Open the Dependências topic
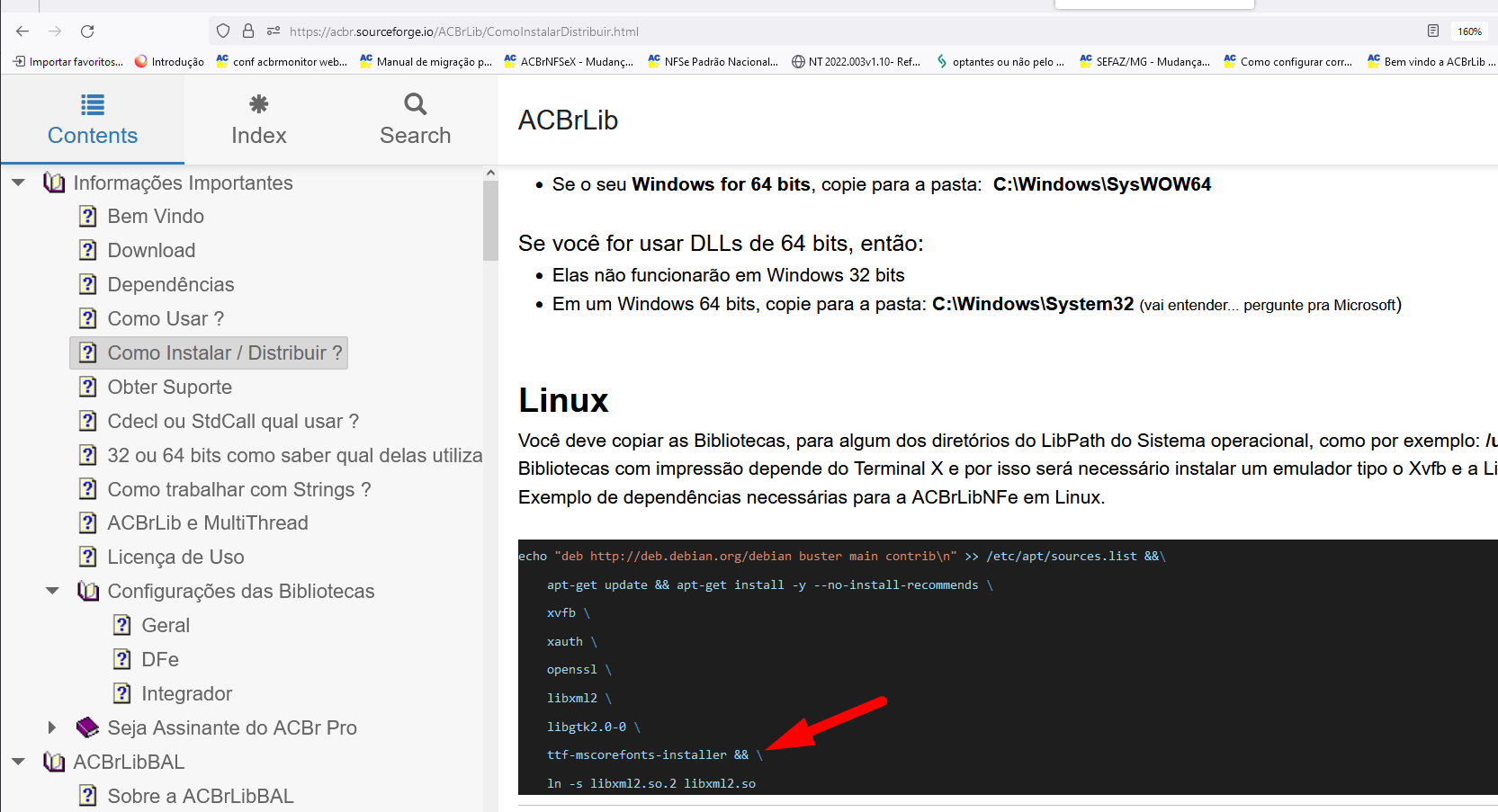Viewport: 1498px width, 812px height. (x=157, y=285)
